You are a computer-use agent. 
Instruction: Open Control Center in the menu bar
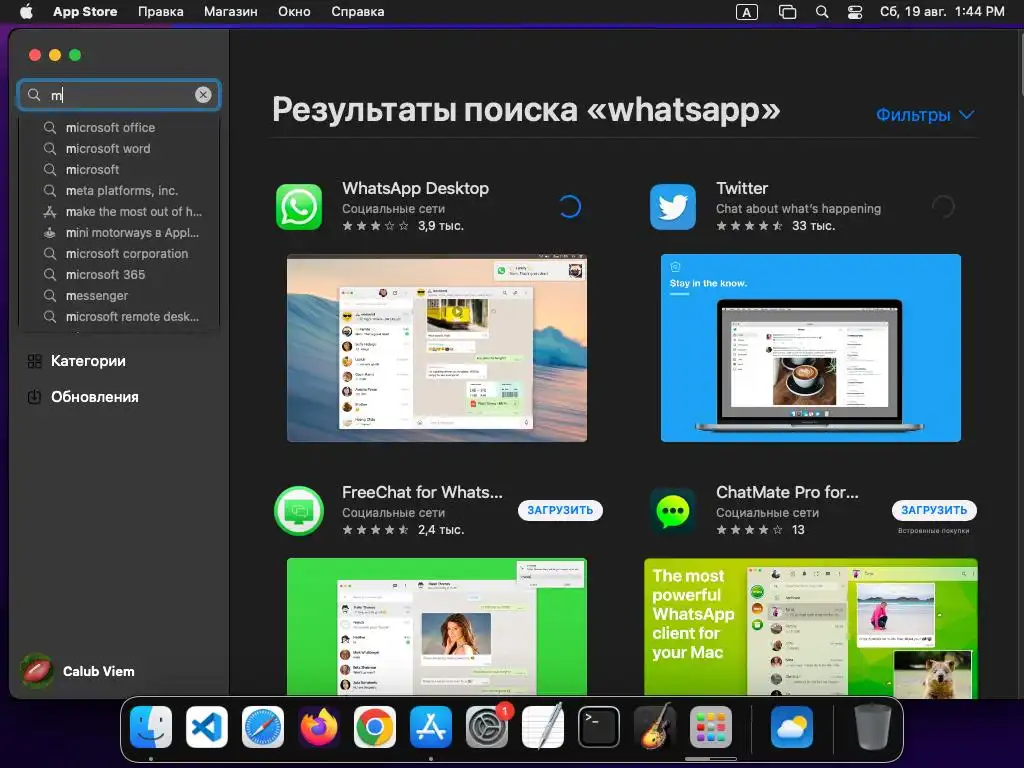point(855,12)
